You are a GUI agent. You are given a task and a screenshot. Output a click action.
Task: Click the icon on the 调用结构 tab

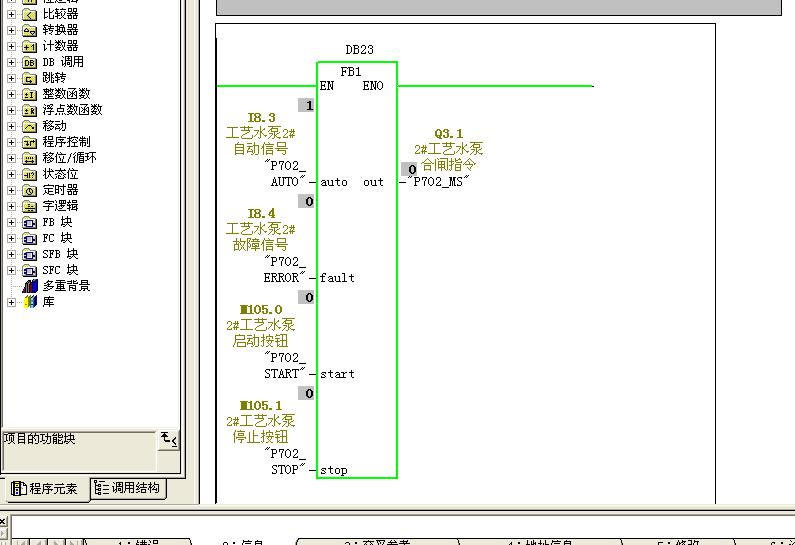(101, 488)
